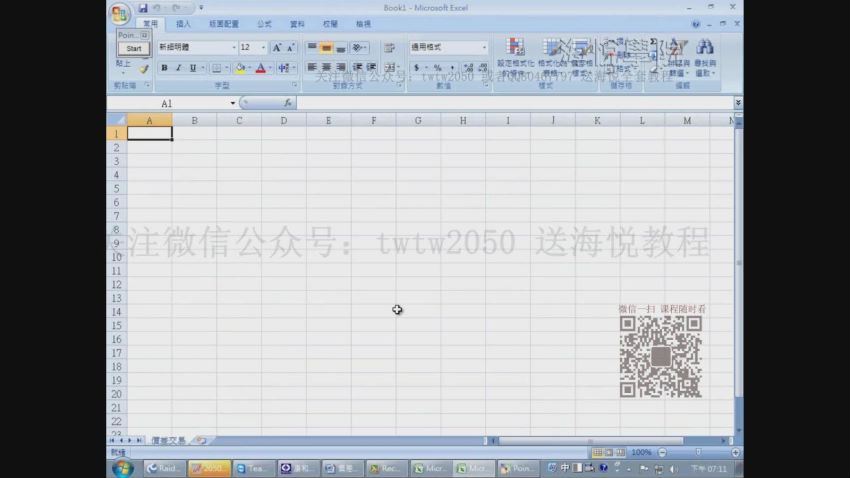The height and width of the screenshot is (478, 850).
Task: Open the Fill Color dropdown arrow
Action: (x=249, y=68)
